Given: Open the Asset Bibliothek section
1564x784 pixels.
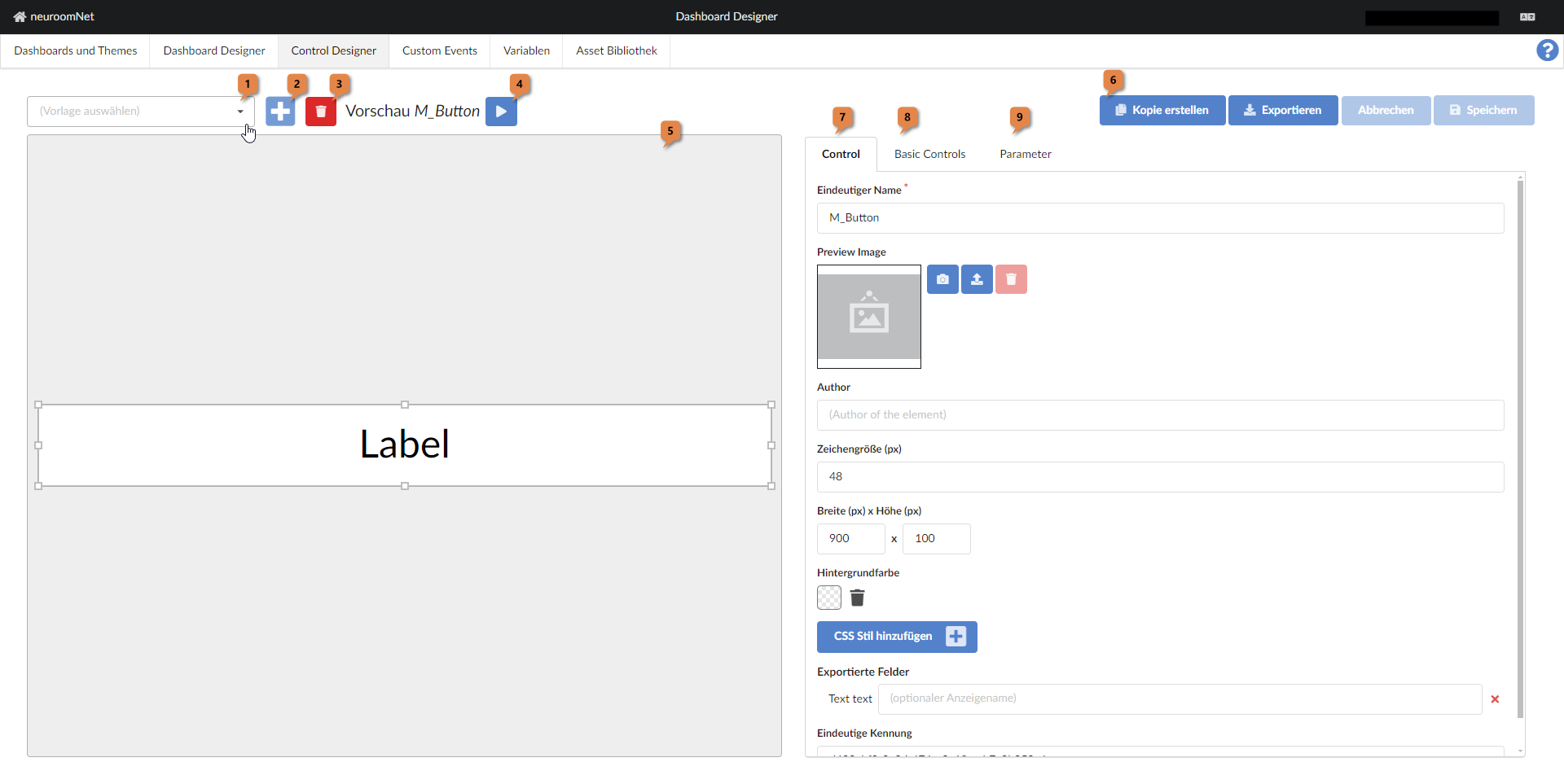Looking at the screenshot, I should pos(616,50).
